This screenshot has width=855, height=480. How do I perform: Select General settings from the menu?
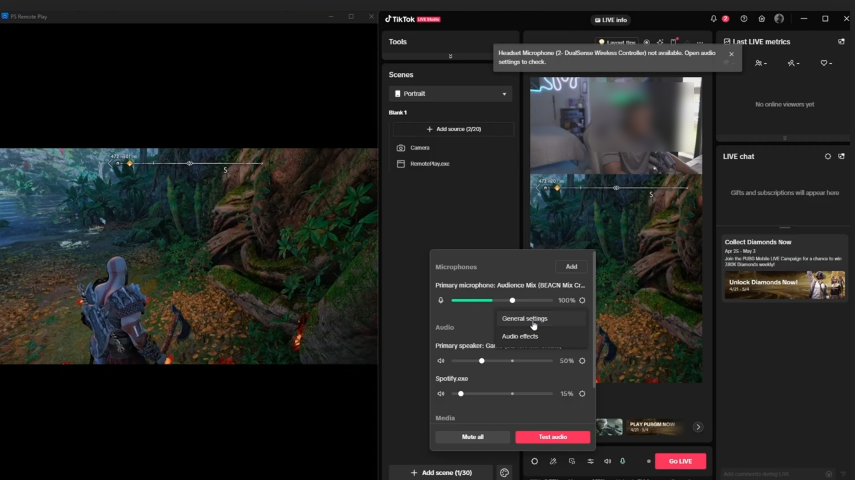click(x=525, y=319)
